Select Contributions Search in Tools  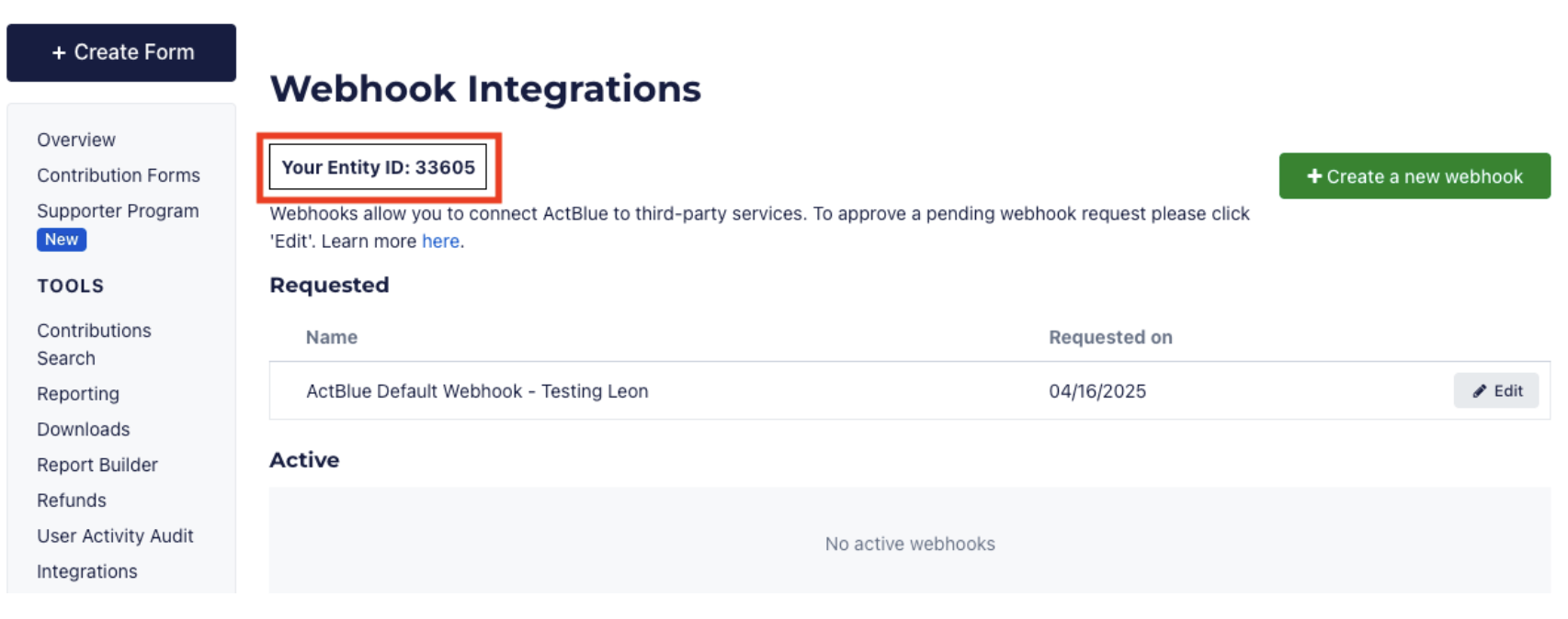coord(94,344)
